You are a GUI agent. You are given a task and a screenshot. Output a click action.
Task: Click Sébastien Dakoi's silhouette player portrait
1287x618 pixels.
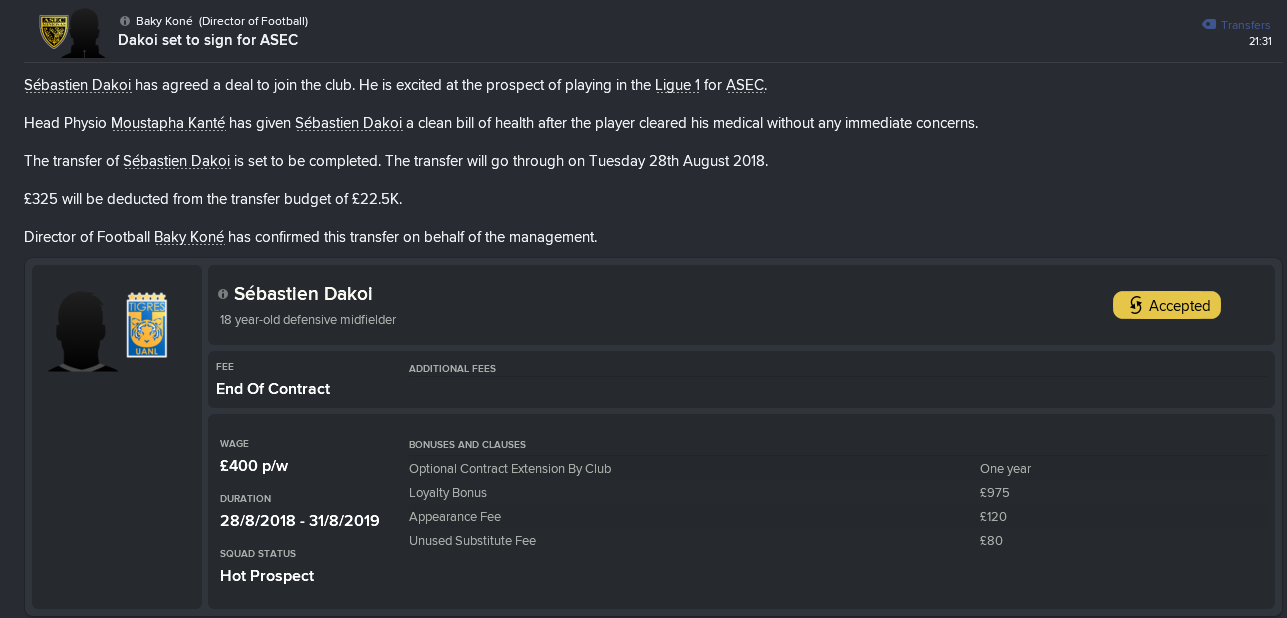pyautogui.click(x=83, y=330)
